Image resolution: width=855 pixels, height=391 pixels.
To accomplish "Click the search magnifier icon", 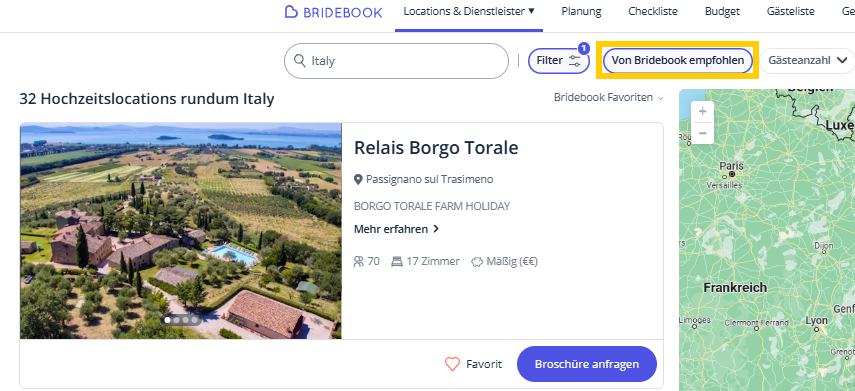I will [299, 61].
